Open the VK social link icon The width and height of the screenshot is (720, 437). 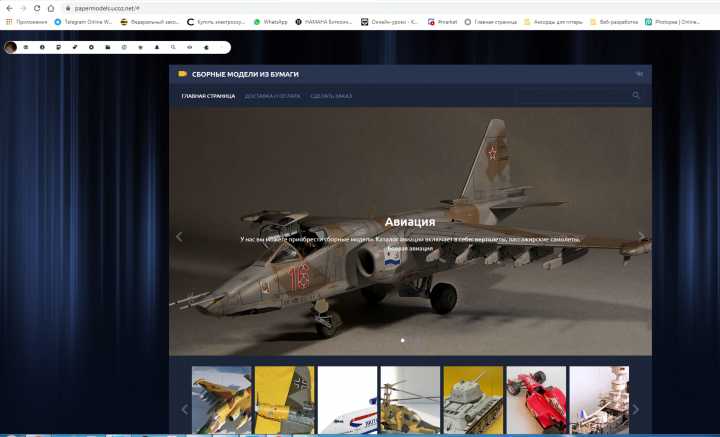point(639,74)
